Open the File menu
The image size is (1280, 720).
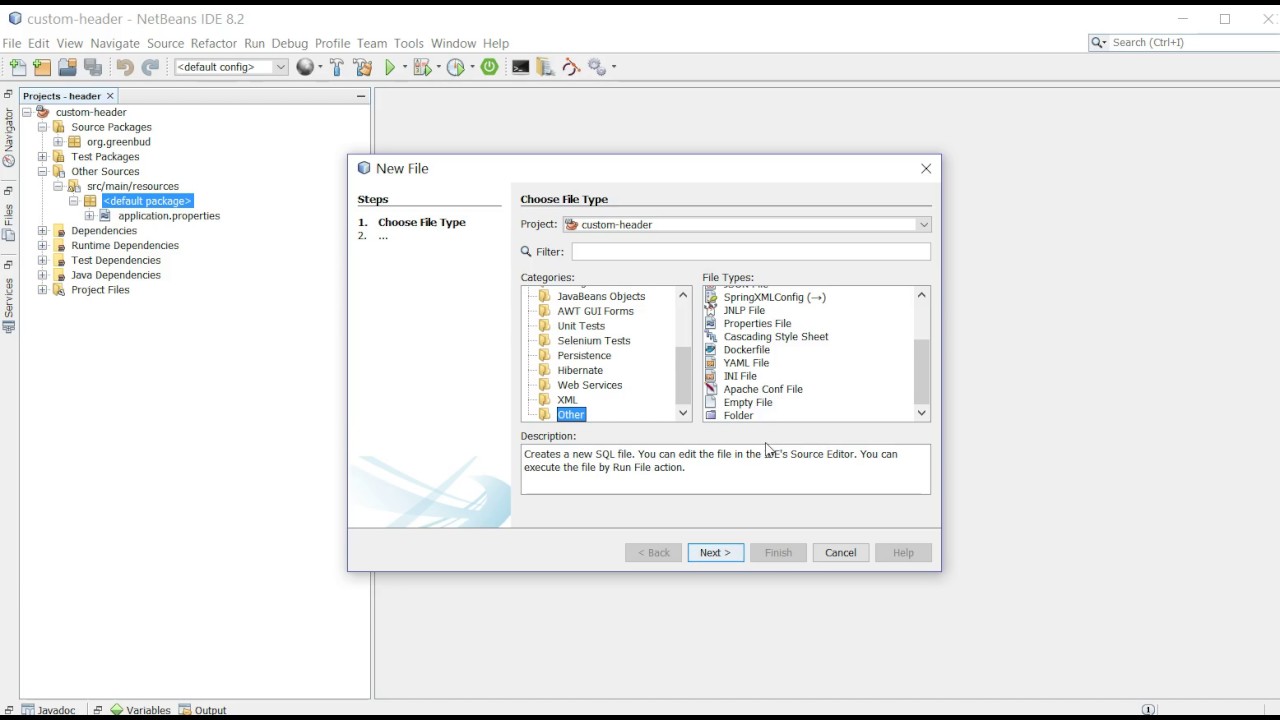[x=12, y=43]
